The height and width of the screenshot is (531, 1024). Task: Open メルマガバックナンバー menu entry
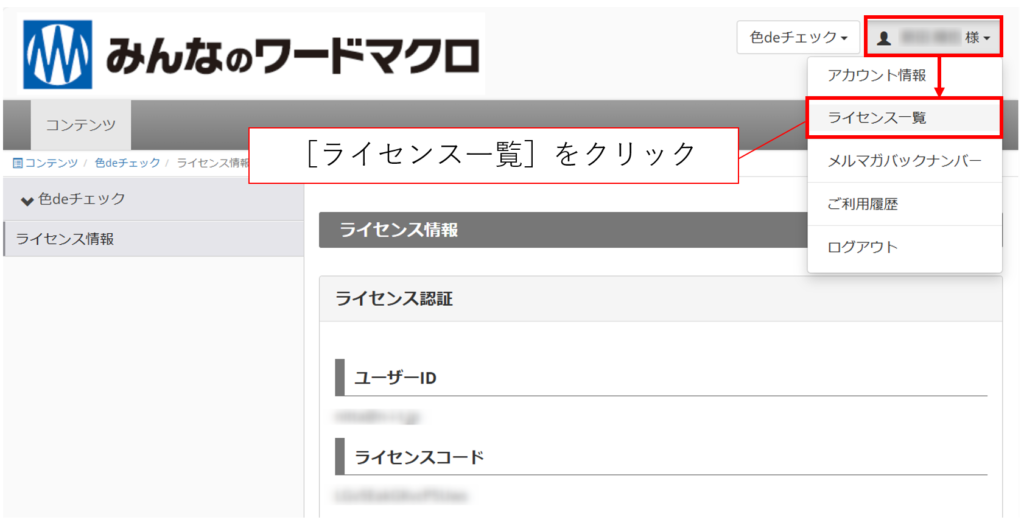pos(904,161)
